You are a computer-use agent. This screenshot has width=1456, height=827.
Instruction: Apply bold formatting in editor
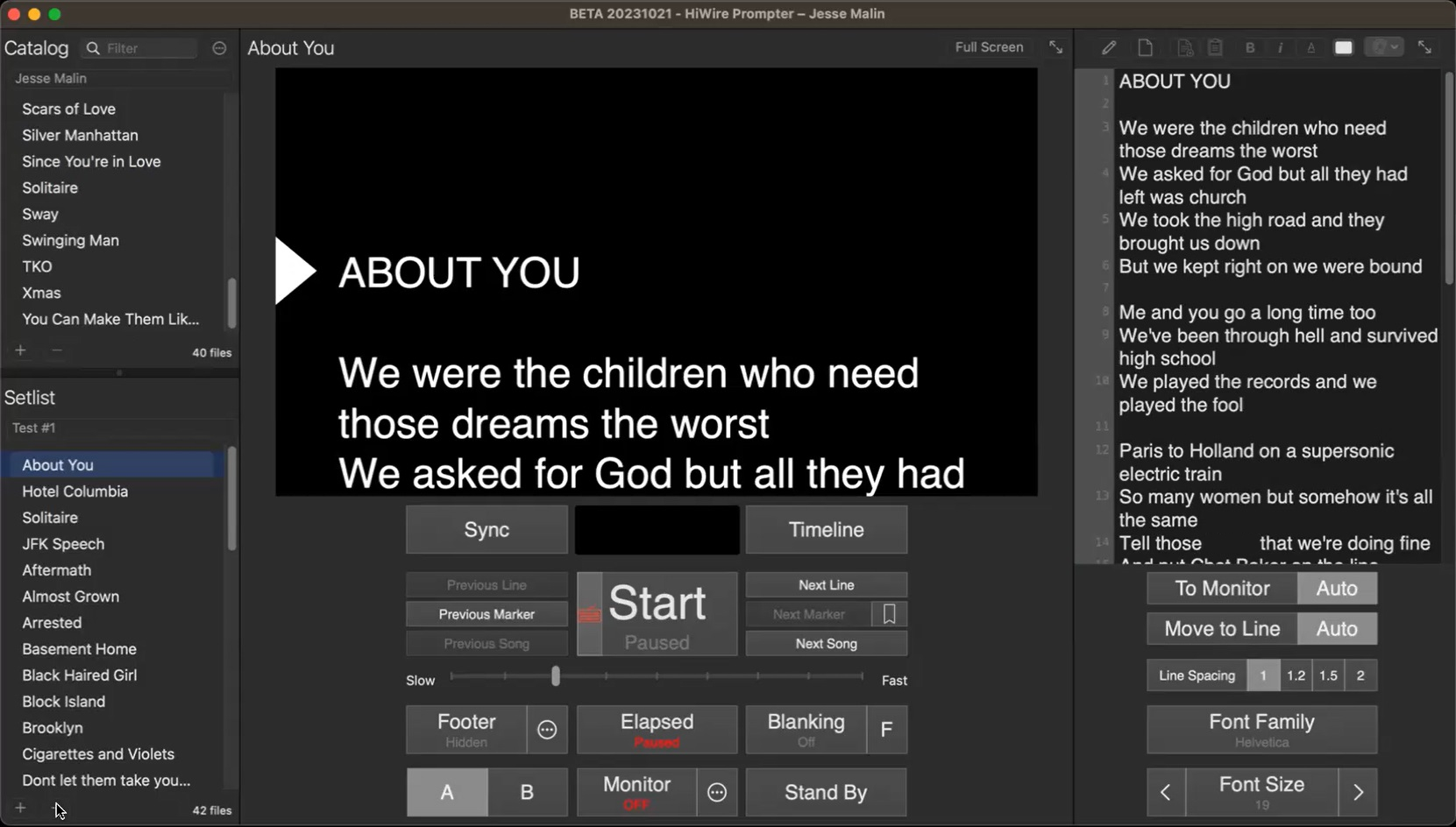[1250, 47]
